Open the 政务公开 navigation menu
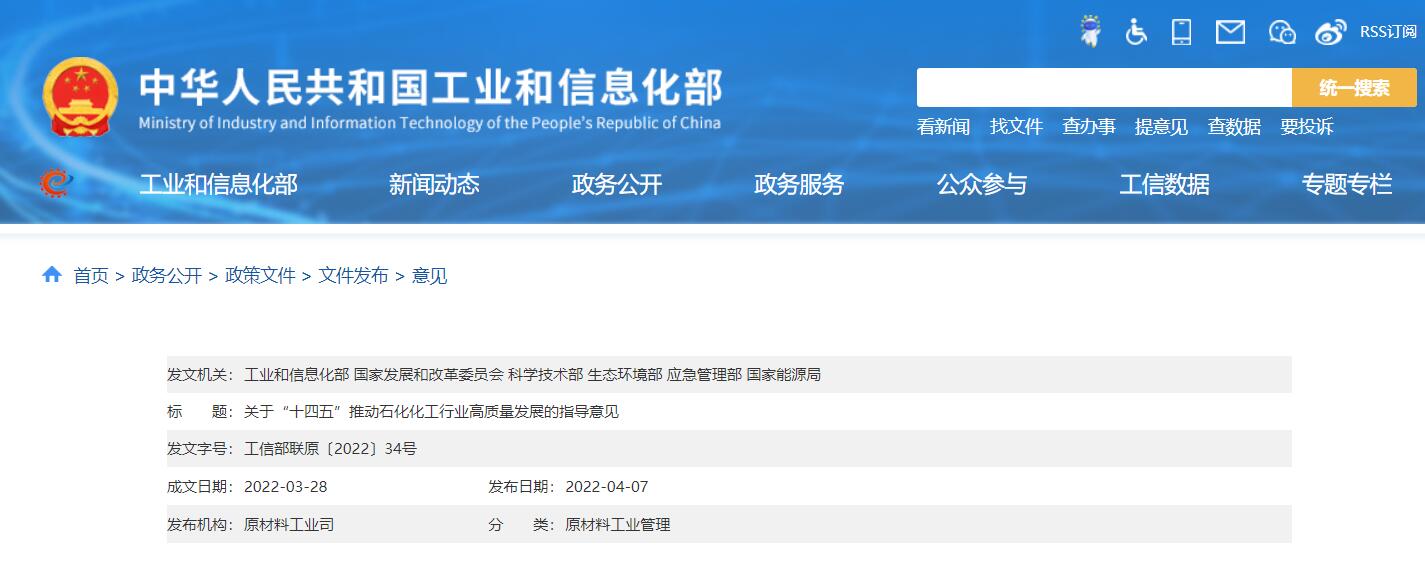The width and height of the screenshot is (1425, 567). coord(617,184)
